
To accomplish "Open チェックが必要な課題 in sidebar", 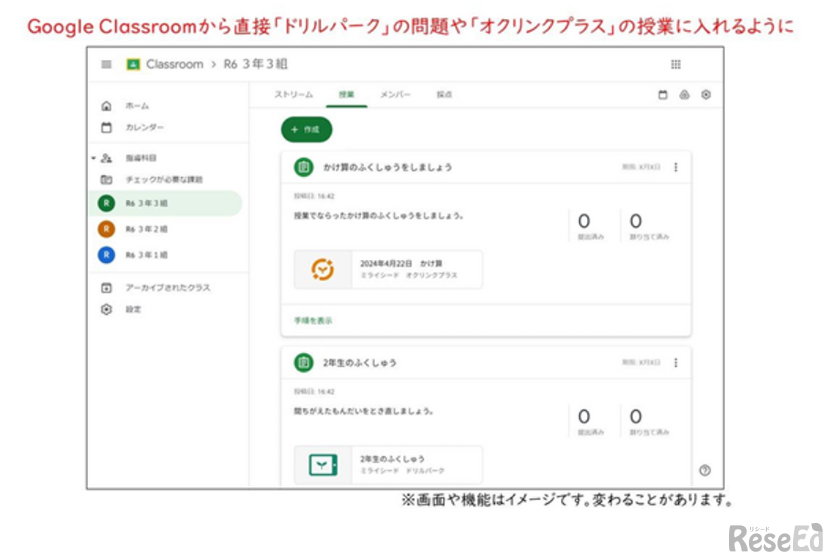I will coord(164,180).
